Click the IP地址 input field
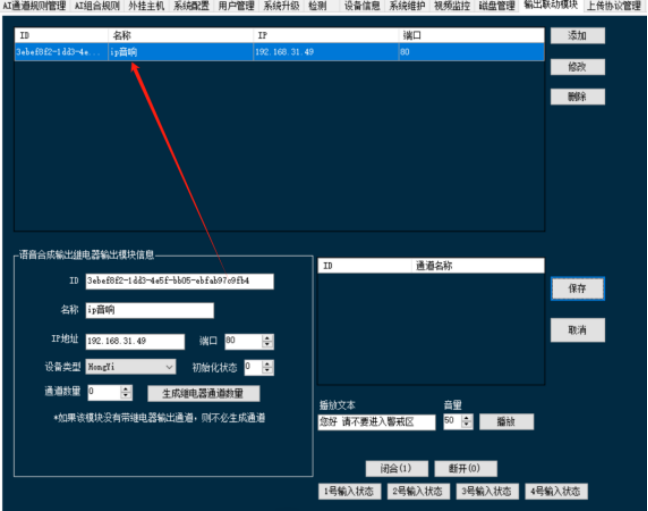The height and width of the screenshot is (511, 648). [135, 341]
